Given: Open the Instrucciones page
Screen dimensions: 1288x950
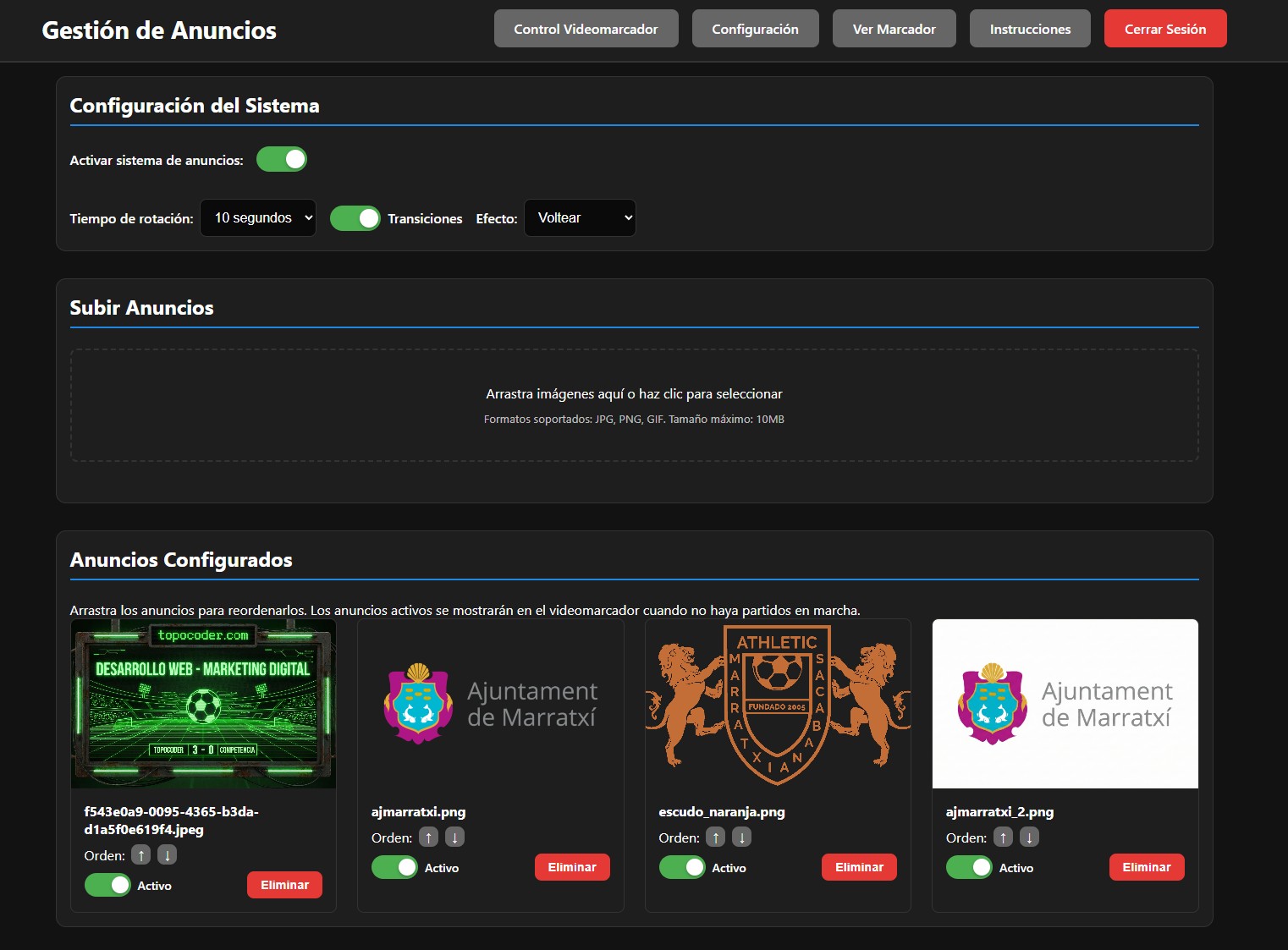Looking at the screenshot, I should click(1030, 29).
